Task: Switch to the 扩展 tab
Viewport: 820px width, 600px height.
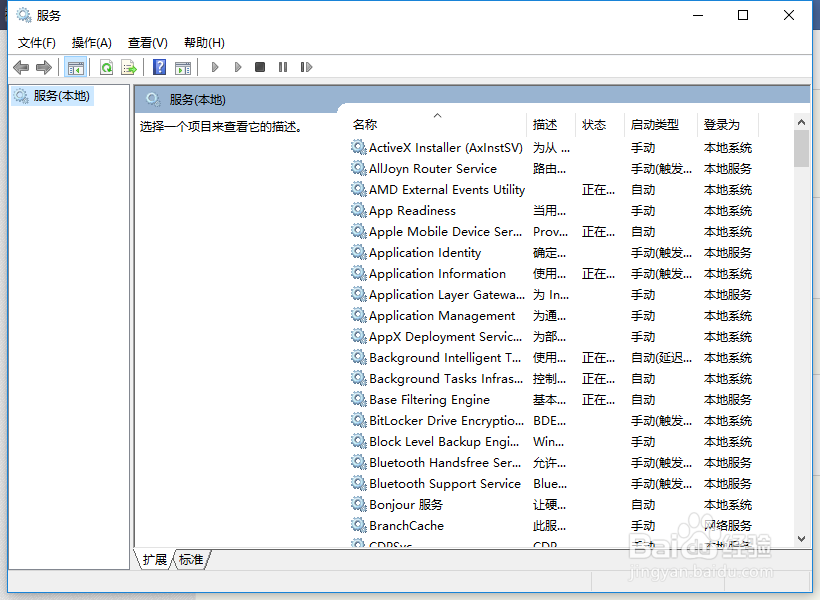Action: (x=154, y=560)
